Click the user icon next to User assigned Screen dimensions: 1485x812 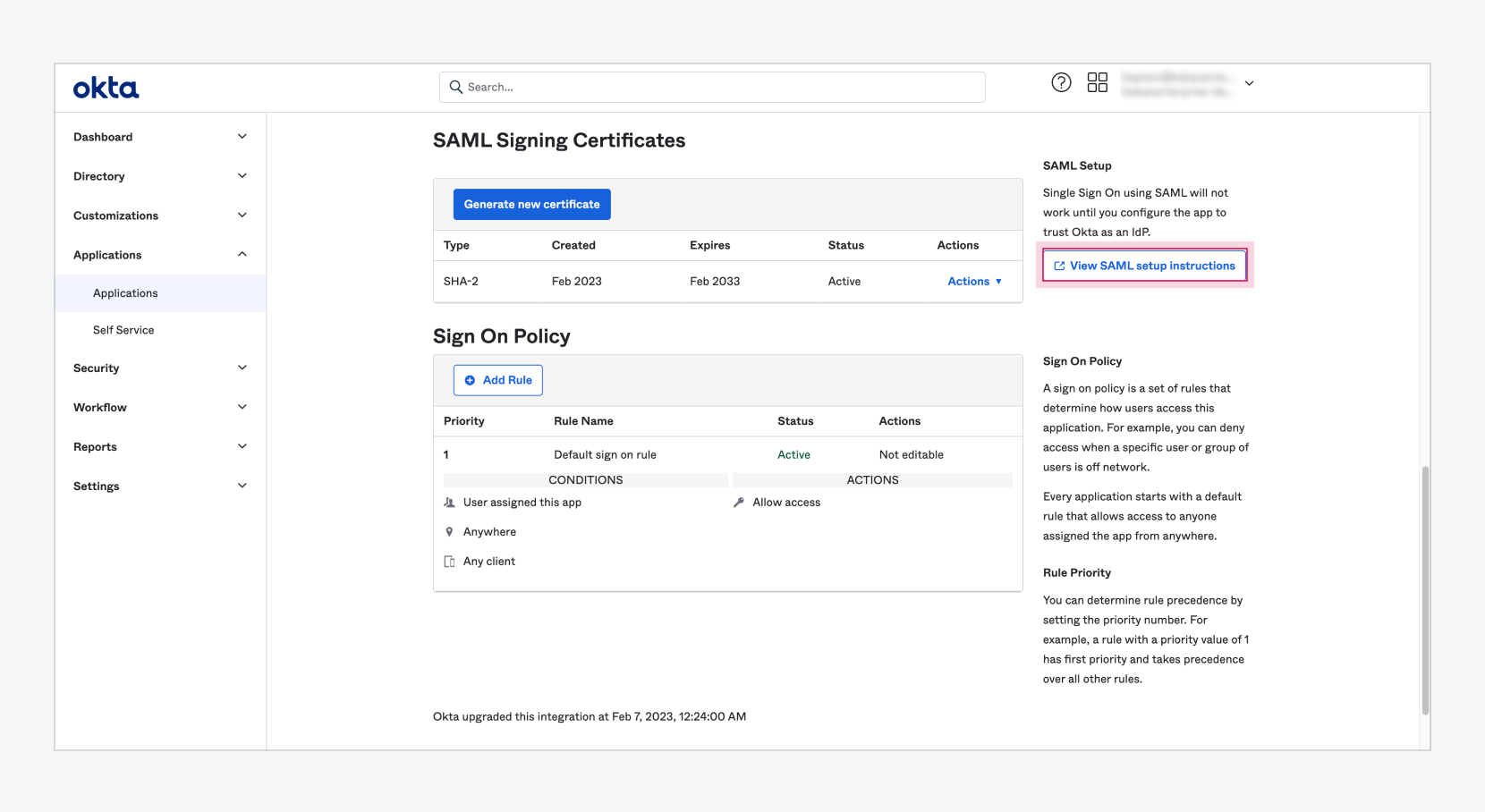click(449, 503)
